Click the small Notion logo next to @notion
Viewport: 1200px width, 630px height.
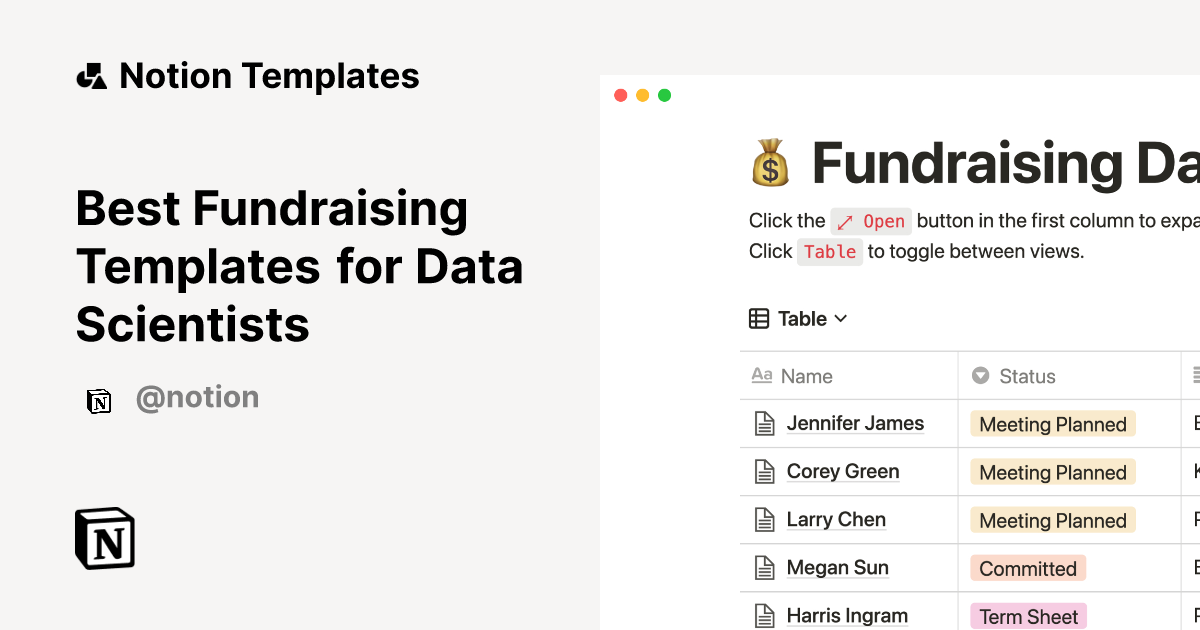click(100, 400)
